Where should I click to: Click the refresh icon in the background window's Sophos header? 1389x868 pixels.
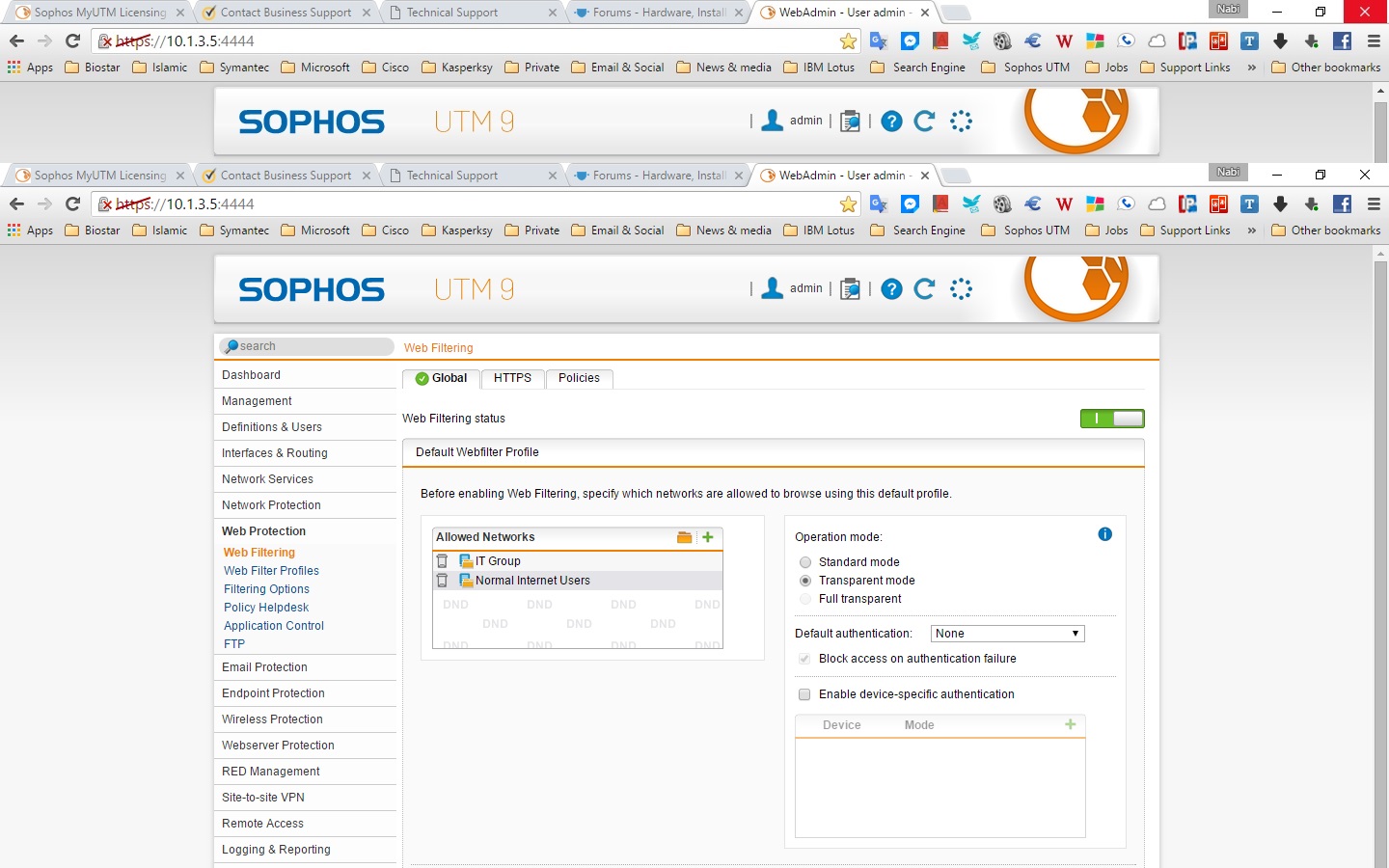tap(924, 121)
